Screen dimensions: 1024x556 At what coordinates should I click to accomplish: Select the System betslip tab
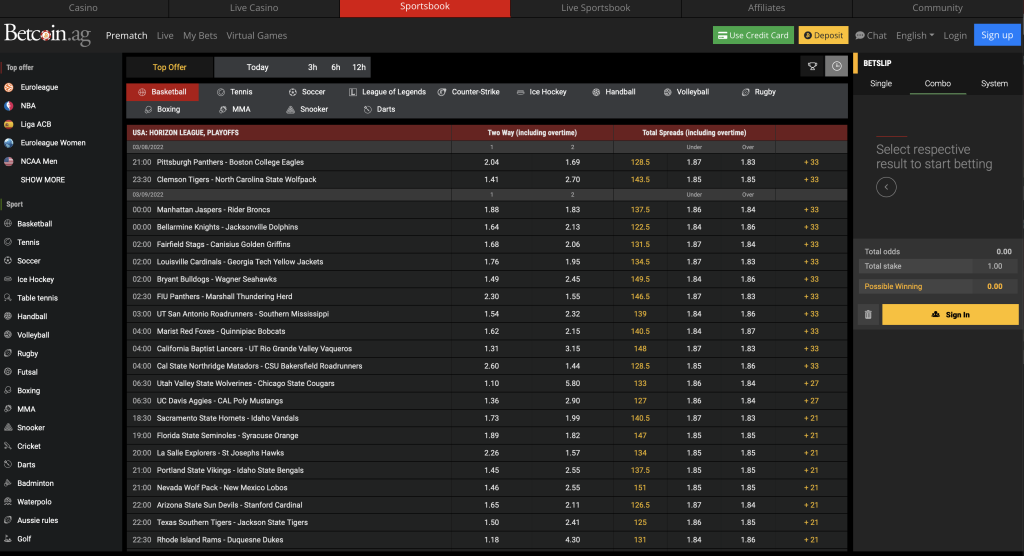click(x=994, y=84)
